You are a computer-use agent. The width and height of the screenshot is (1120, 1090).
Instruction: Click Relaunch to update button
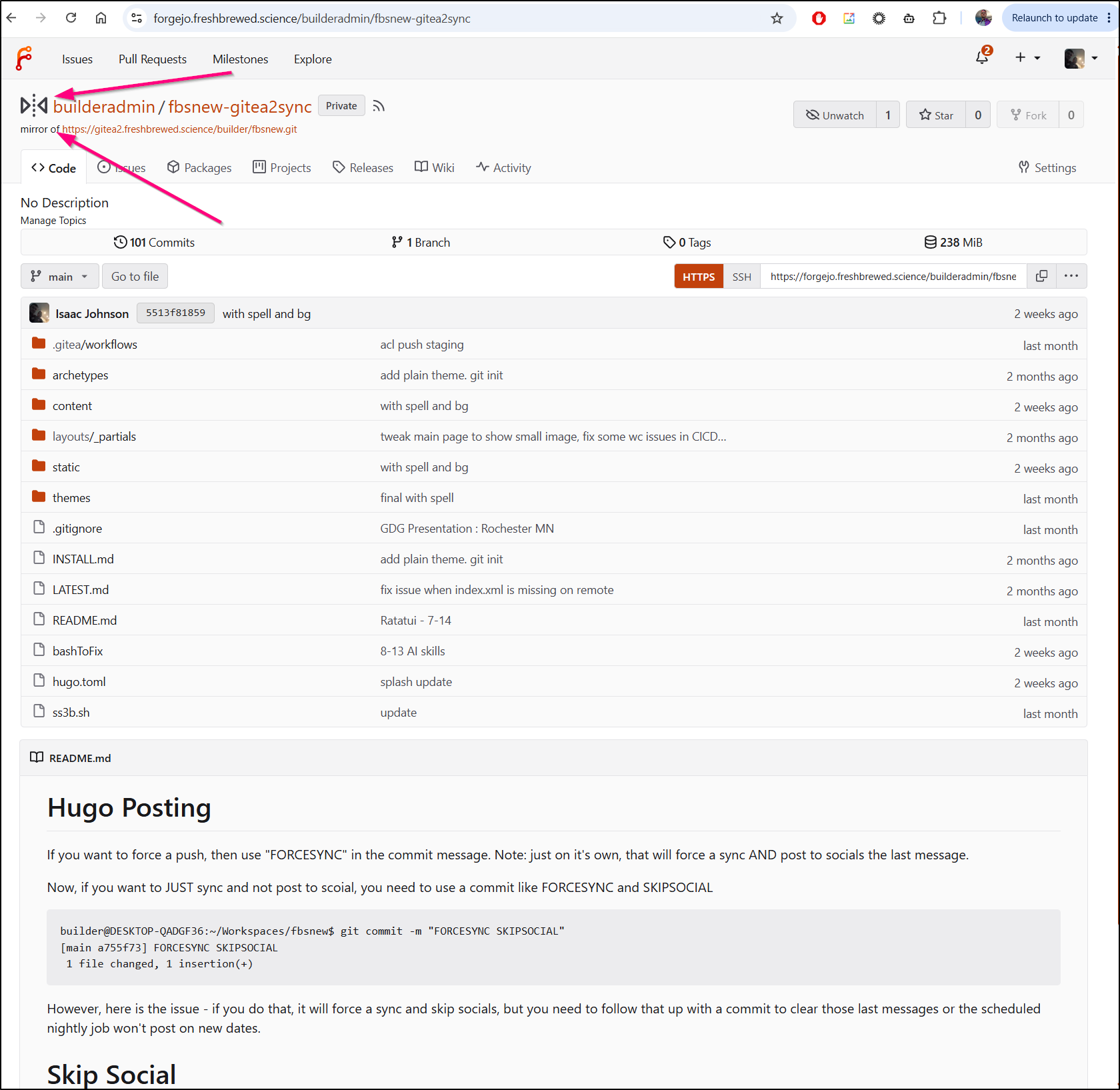[1054, 18]
